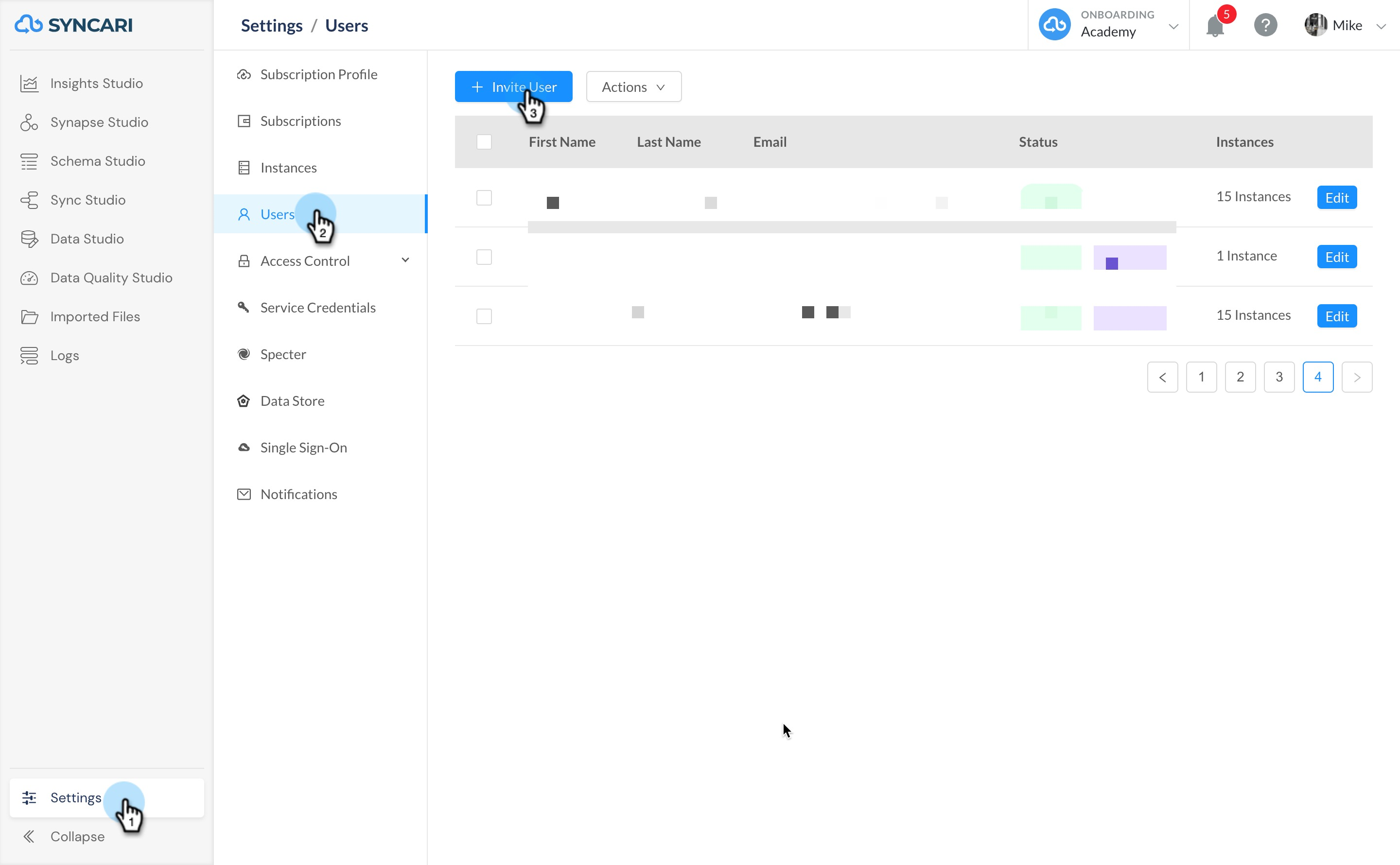Go to page 2

pyautogui.click(x=1241, y=377)
